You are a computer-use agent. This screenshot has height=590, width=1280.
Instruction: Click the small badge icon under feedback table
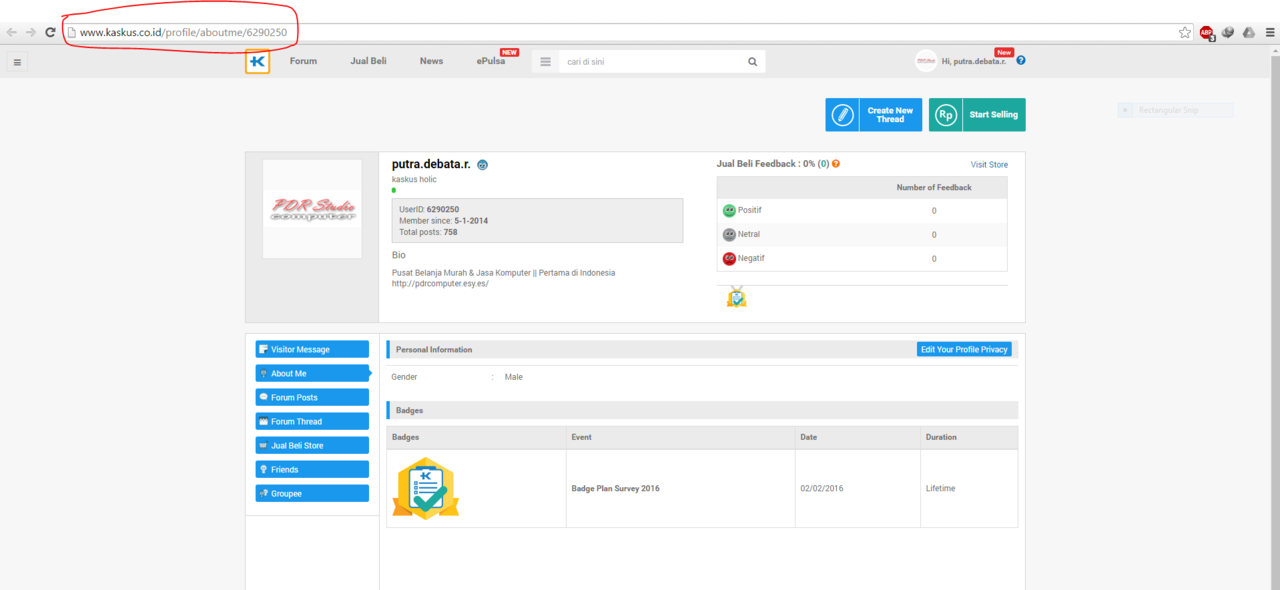pos(737,297)
